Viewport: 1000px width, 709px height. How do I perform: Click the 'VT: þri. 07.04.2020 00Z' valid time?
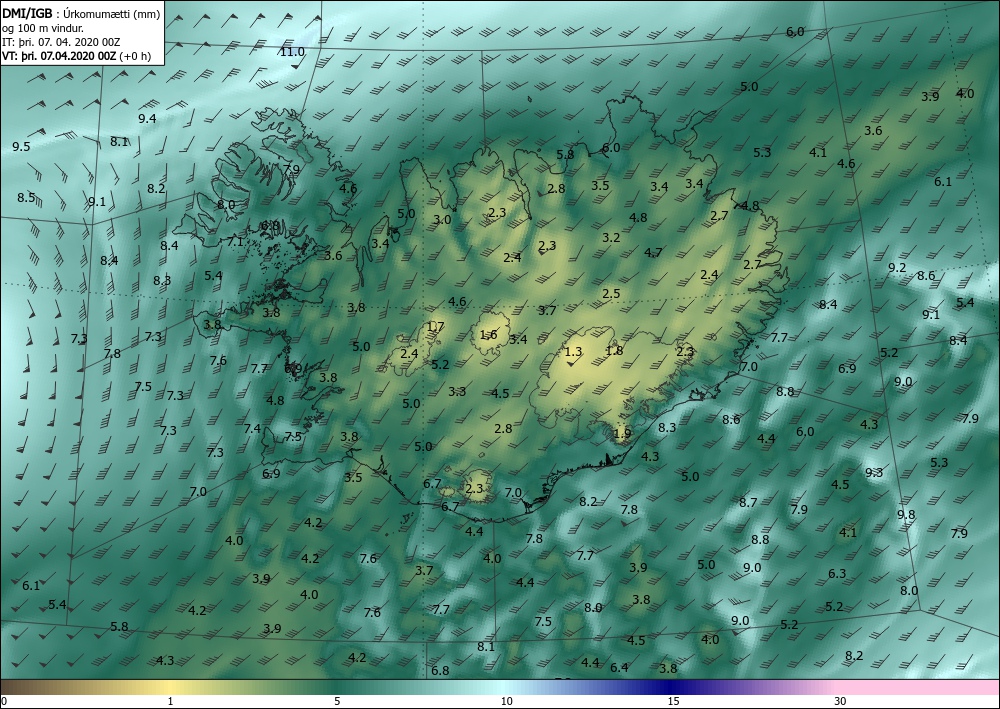pos(59,55)
